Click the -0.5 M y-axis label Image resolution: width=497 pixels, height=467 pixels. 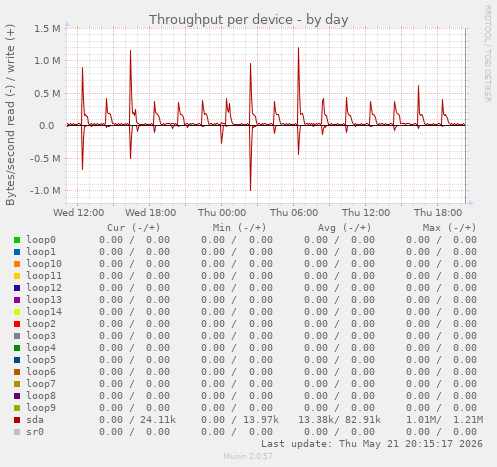click(45, 159)
